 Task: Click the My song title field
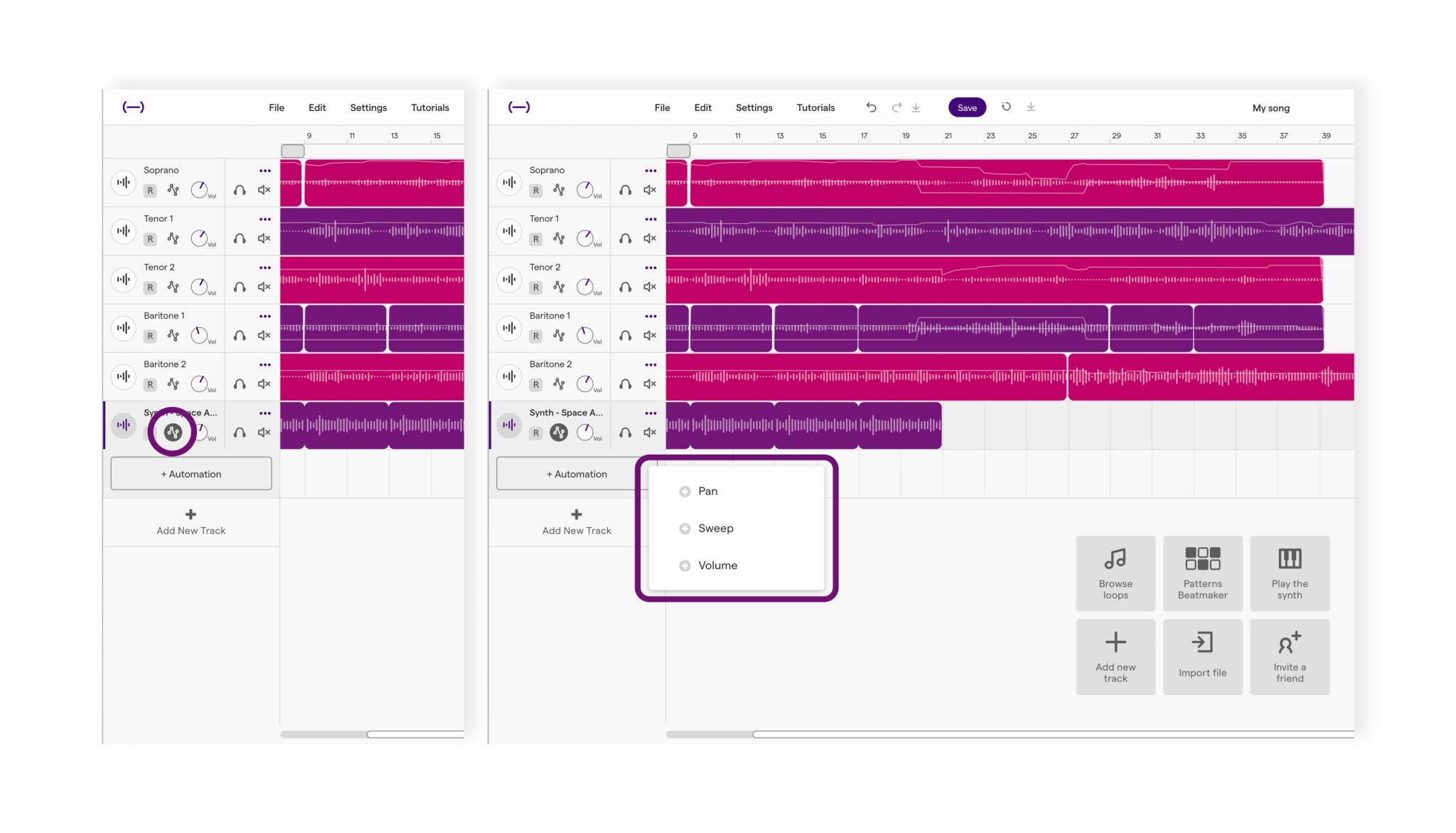tap(1270, 107)
